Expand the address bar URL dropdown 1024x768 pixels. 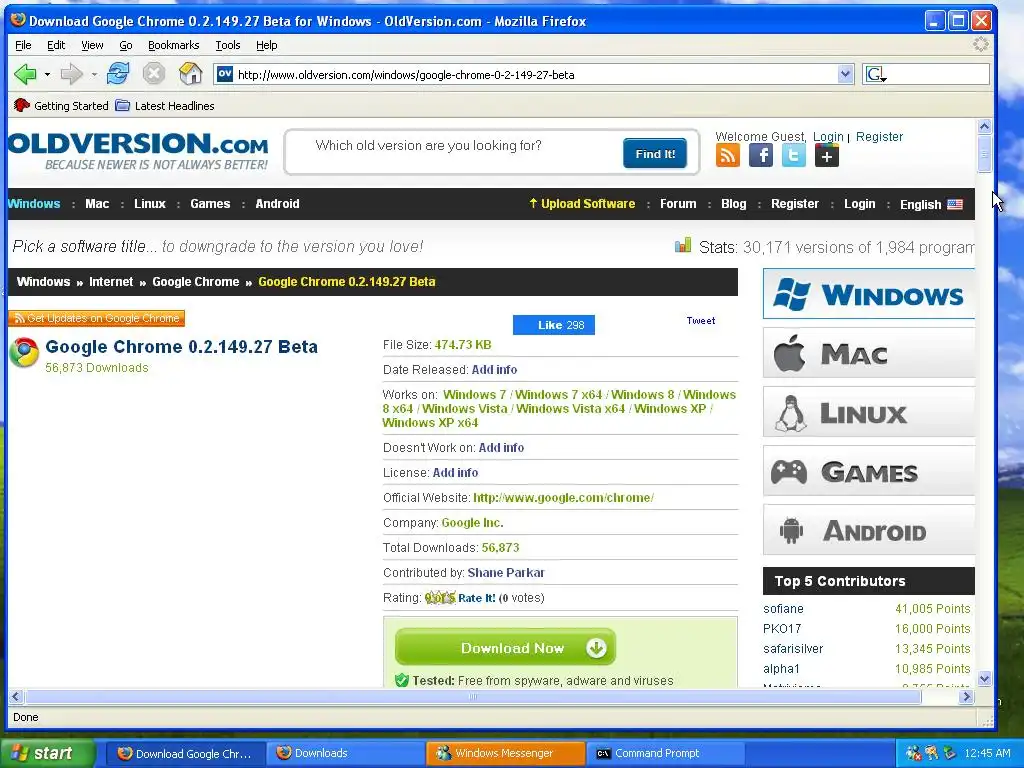[x=846, y=74]
